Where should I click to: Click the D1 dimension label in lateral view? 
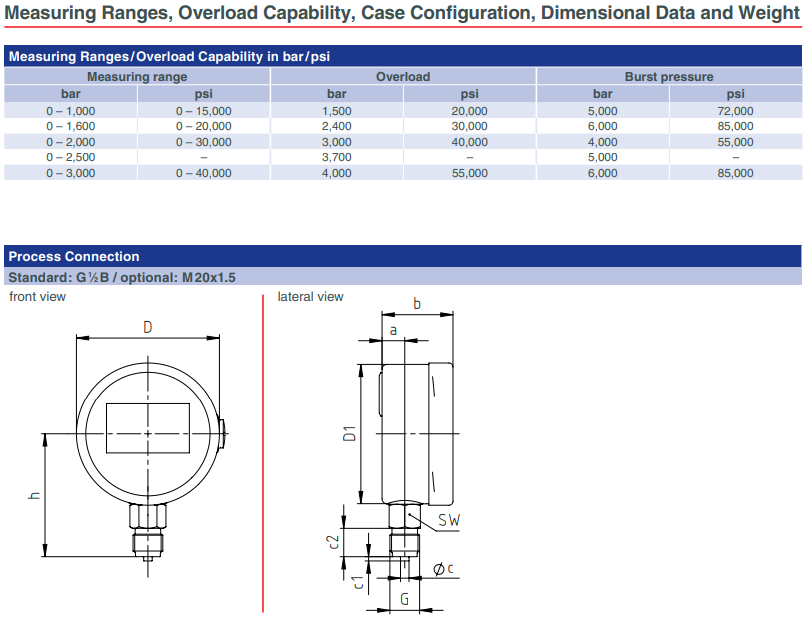350,434
